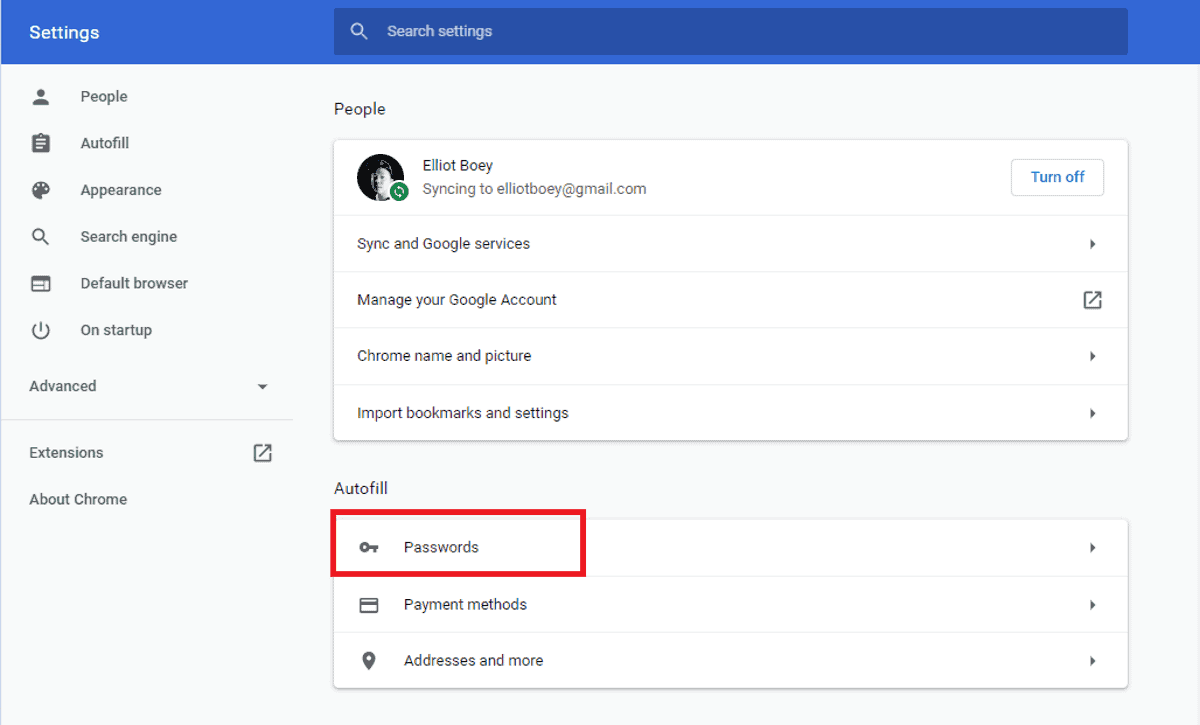This screenshot has width=1200, height=725.
Task: Click in the Search settings field
Action: click(730, 31)
